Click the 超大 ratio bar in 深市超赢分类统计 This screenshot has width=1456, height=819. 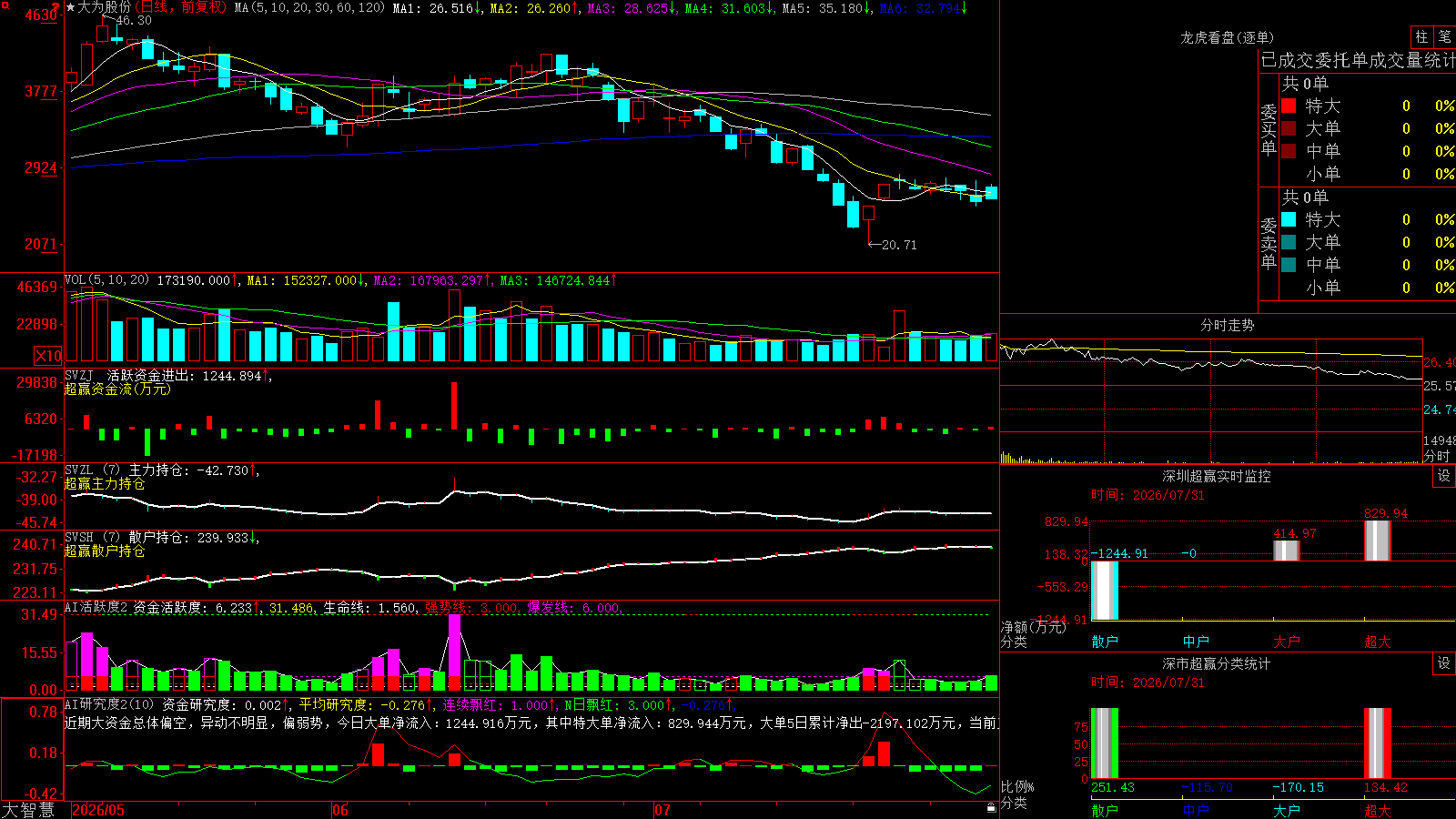(1378, 743)
